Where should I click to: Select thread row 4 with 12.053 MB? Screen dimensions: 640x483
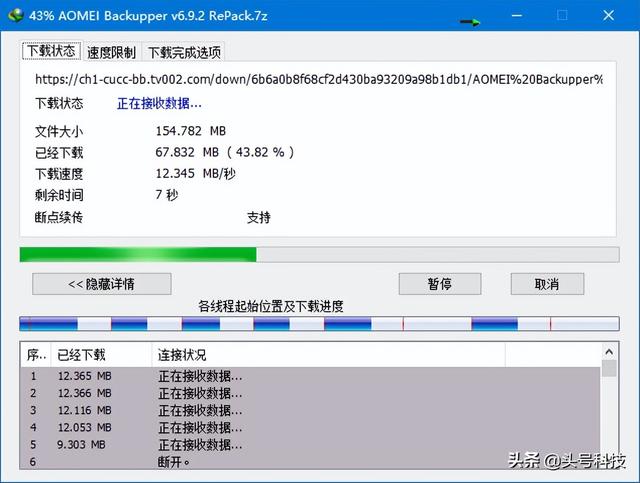pos(310,427)
